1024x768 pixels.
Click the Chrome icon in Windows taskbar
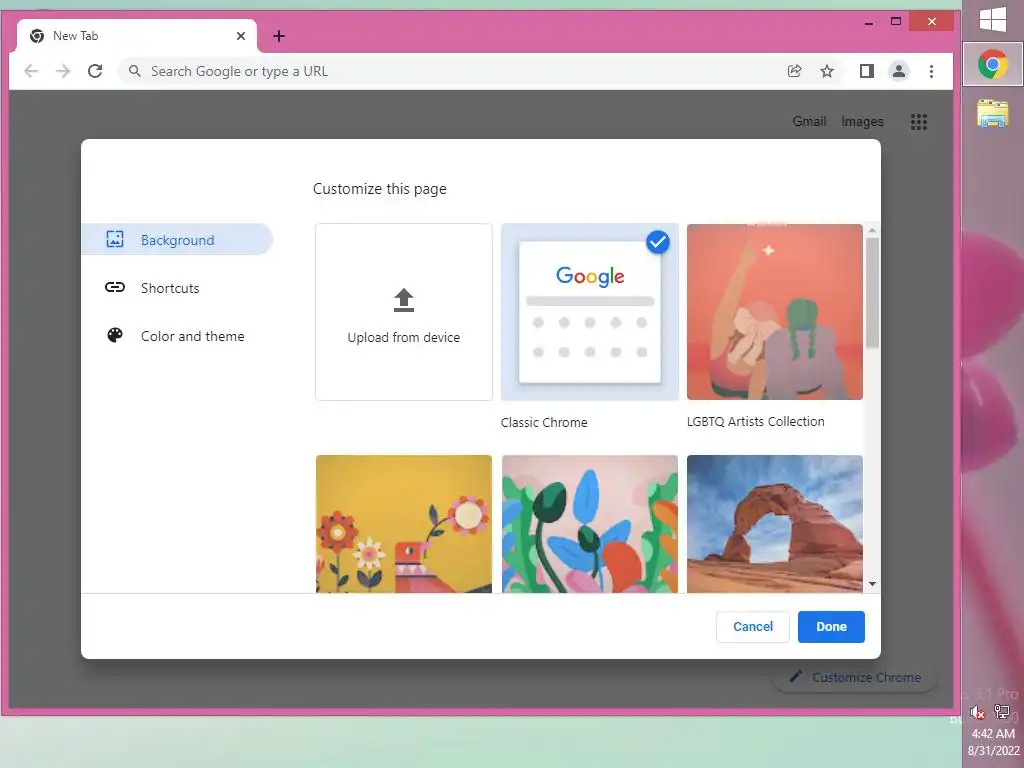click(x=993, y=65)
